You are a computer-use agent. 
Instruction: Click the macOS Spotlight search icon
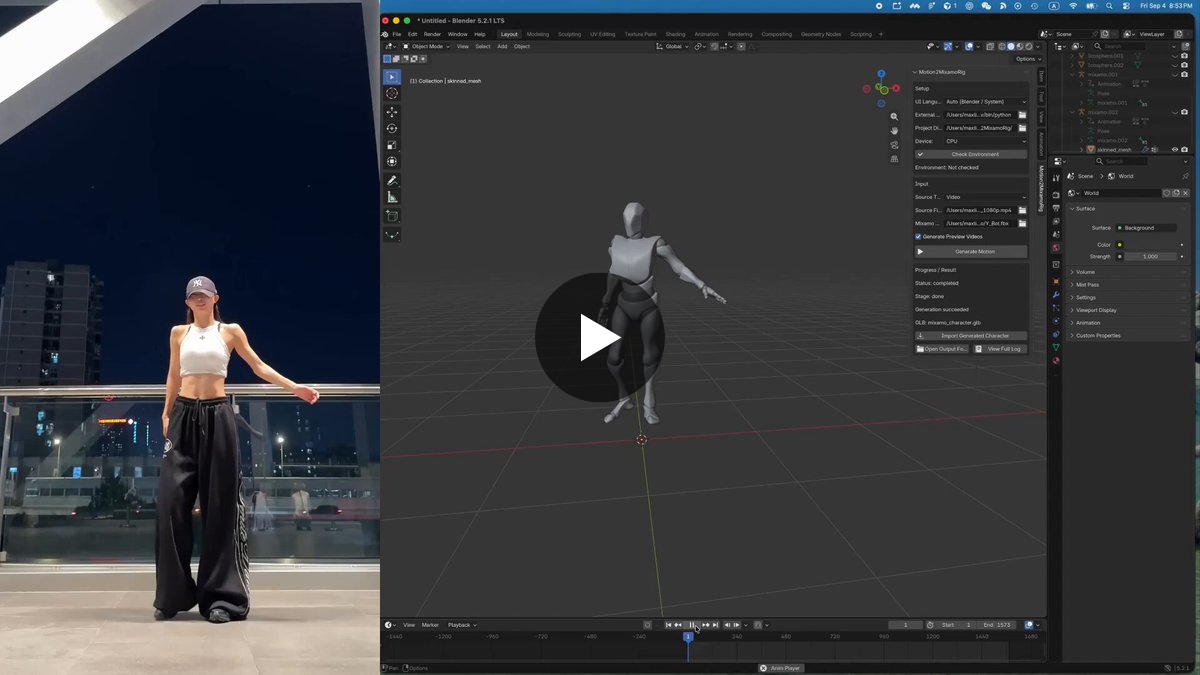click(x=1109, y=6)
